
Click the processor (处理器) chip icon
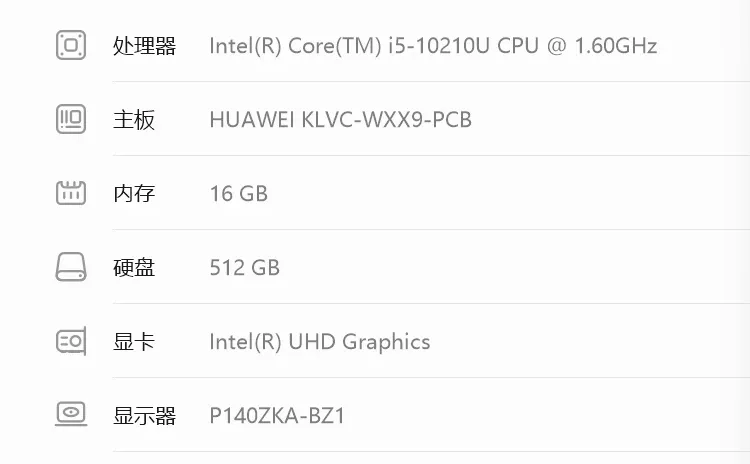(x=71, y=45)
